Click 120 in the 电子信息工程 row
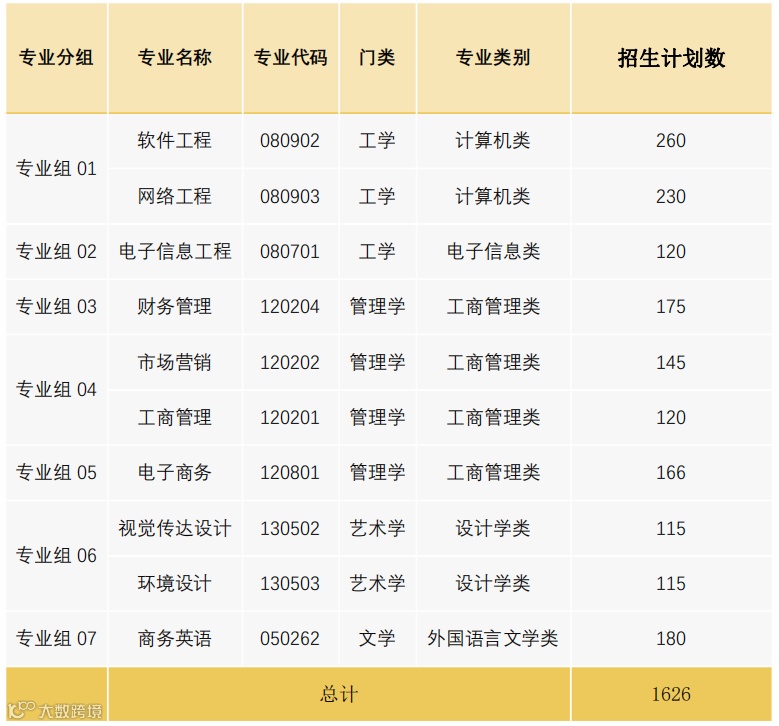 tap(671, 251)
